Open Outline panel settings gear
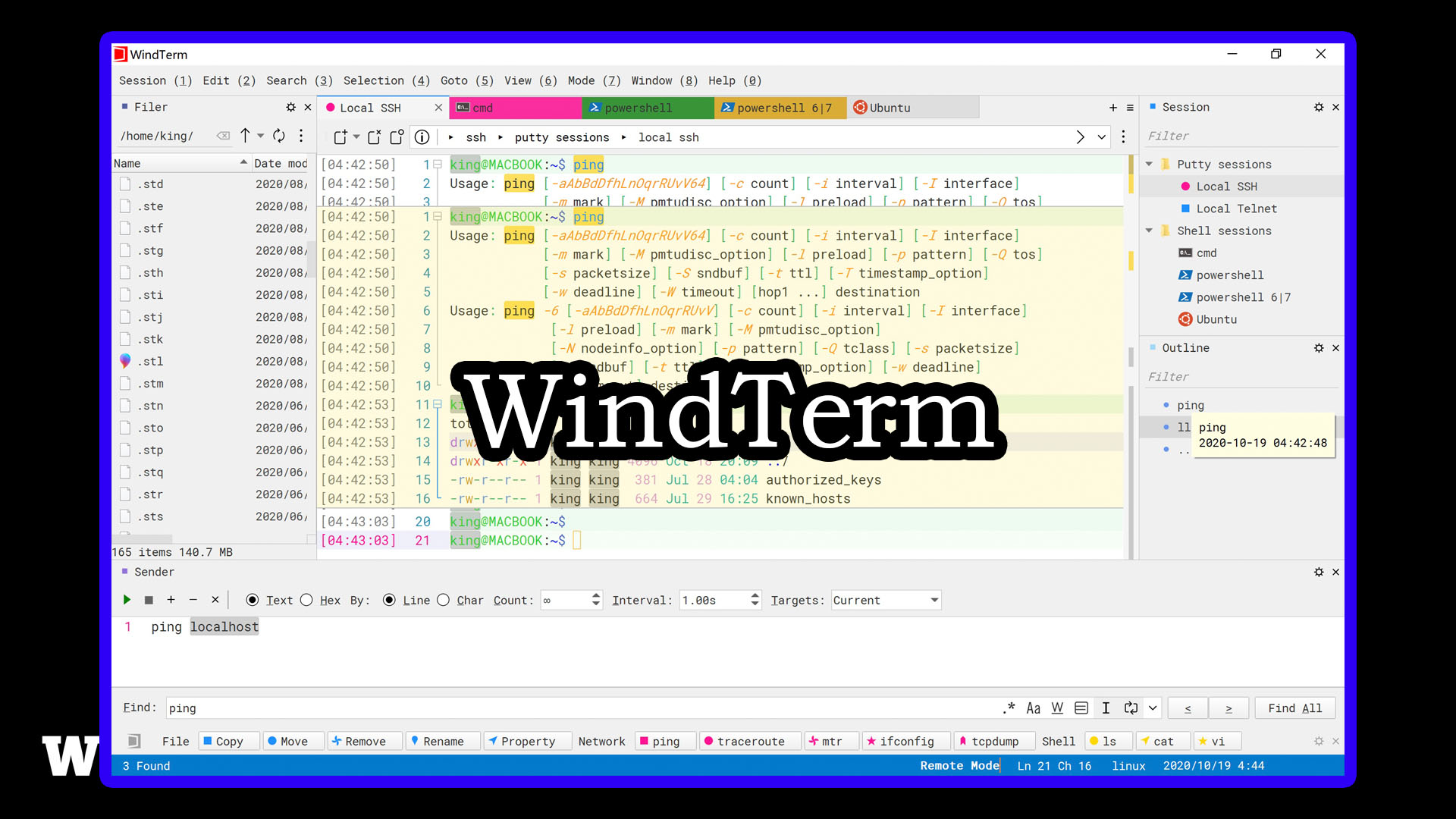The height and width of the screenshot is (819, 1456). point(1319,348)
